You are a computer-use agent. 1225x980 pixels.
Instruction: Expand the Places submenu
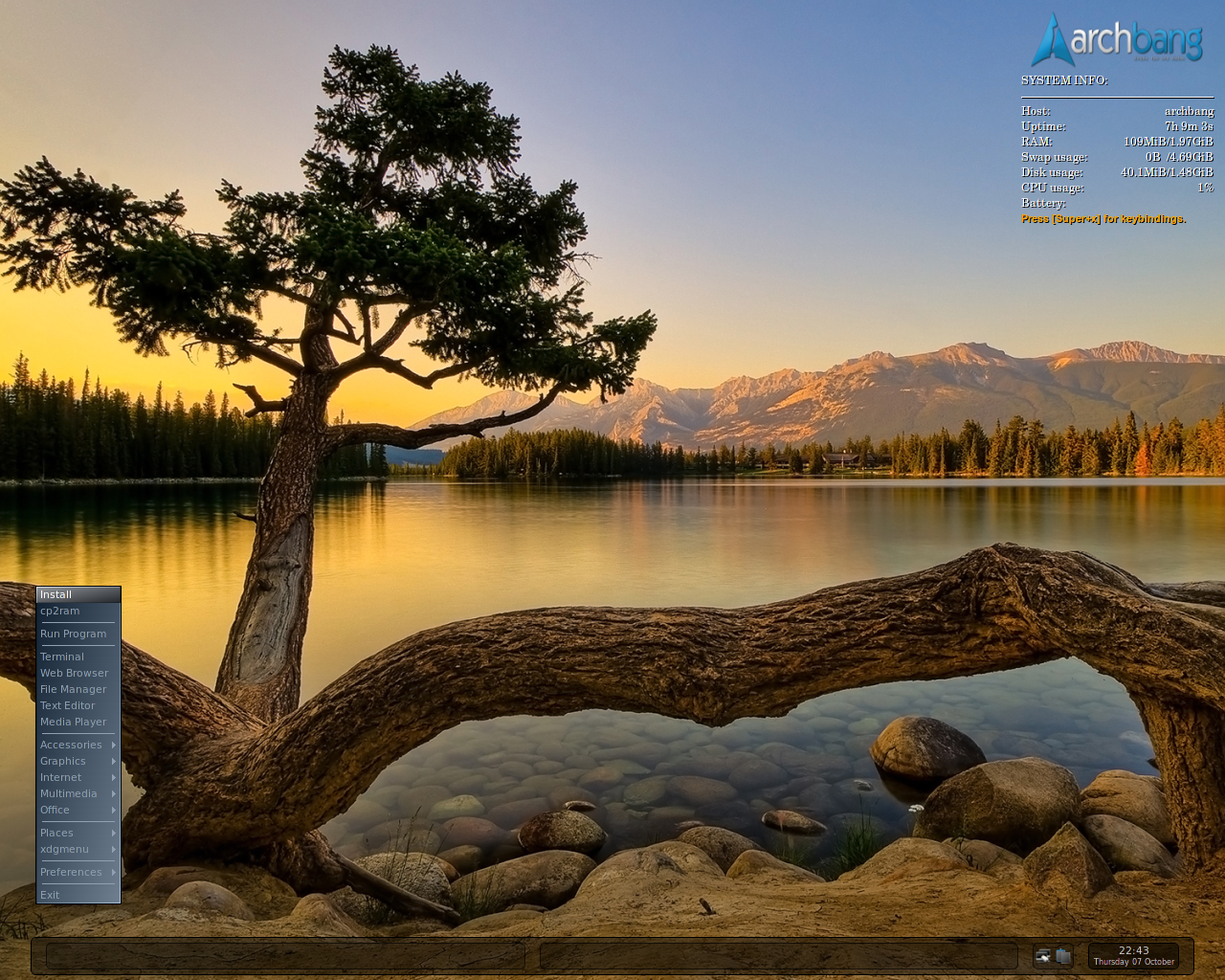click(78, 833)
